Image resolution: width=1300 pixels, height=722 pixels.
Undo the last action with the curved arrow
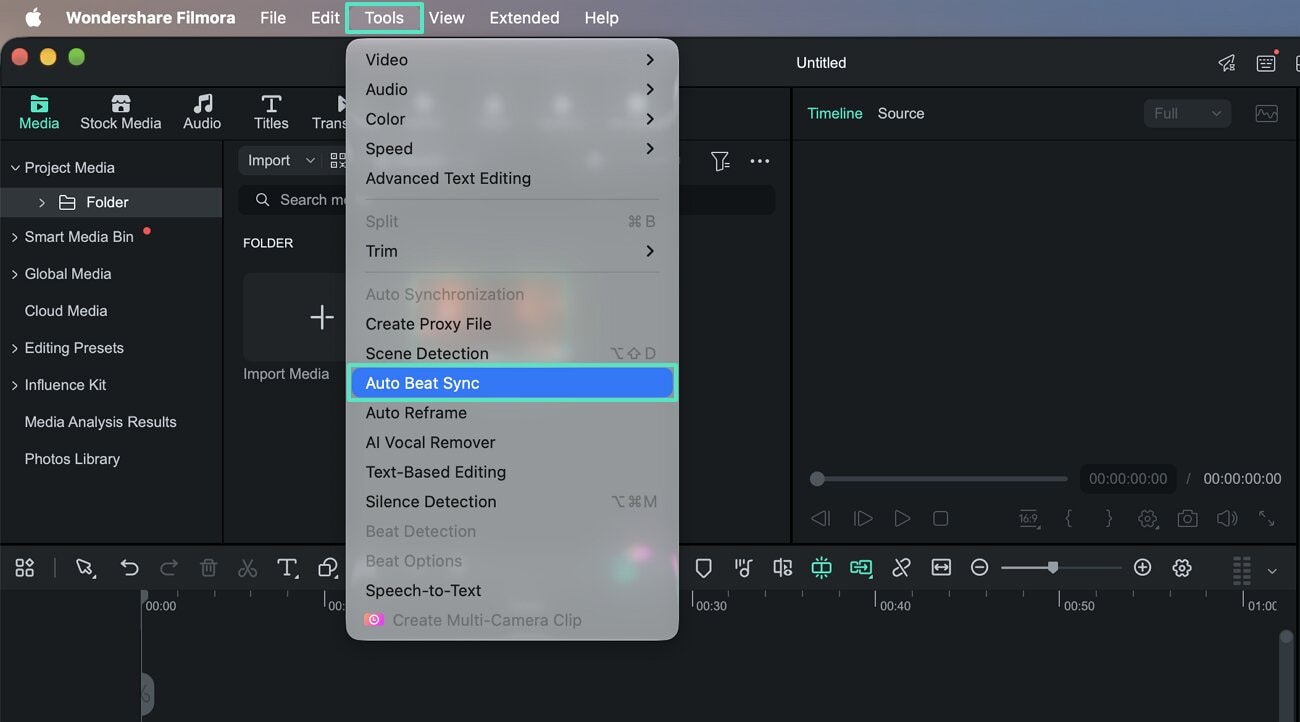[129, 568]
